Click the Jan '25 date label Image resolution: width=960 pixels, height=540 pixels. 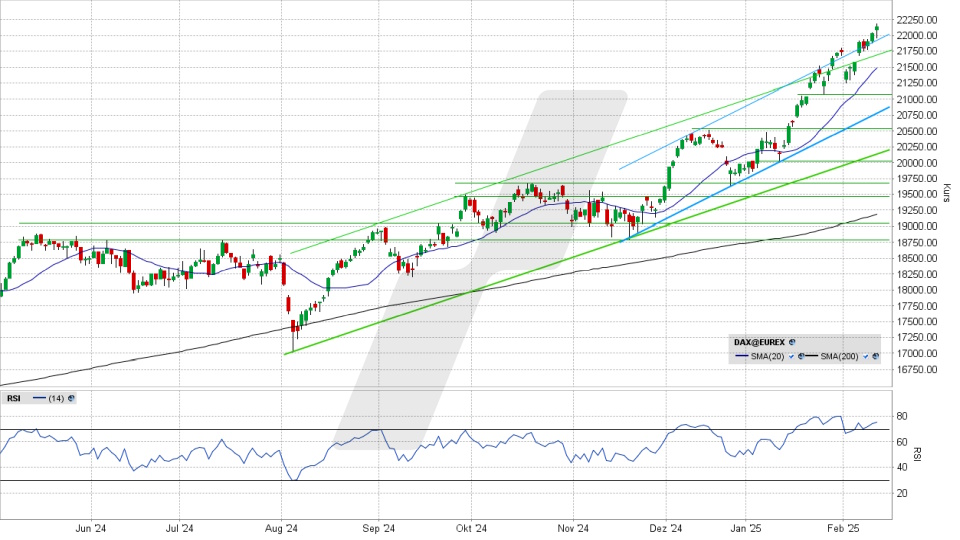(x=747, y=528)
